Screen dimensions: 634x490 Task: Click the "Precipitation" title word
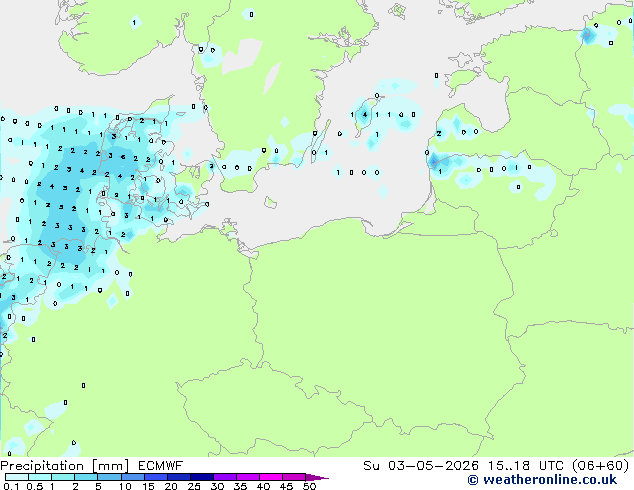click(x=42, y=466)
